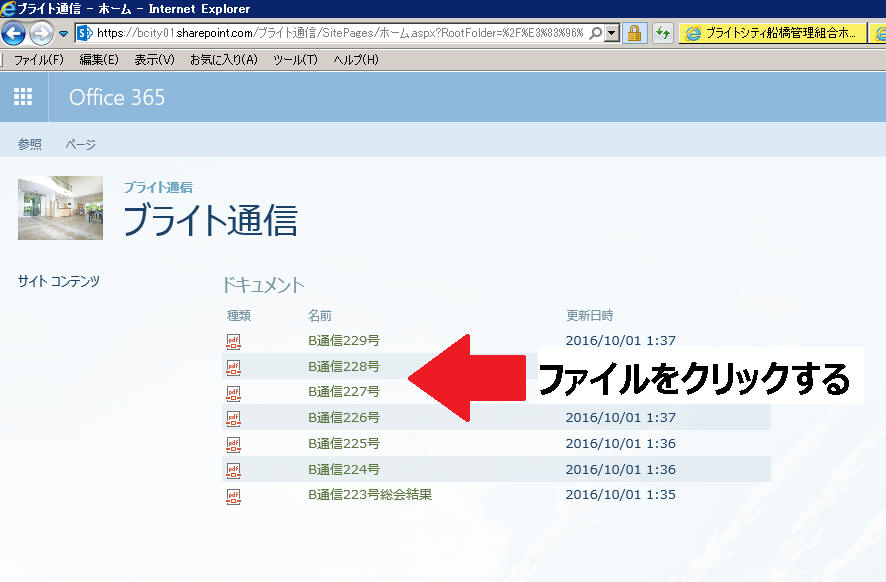Open the B通信225号 file
The height and width of the screenshot is (582, 886).
[x=344, y=443]
